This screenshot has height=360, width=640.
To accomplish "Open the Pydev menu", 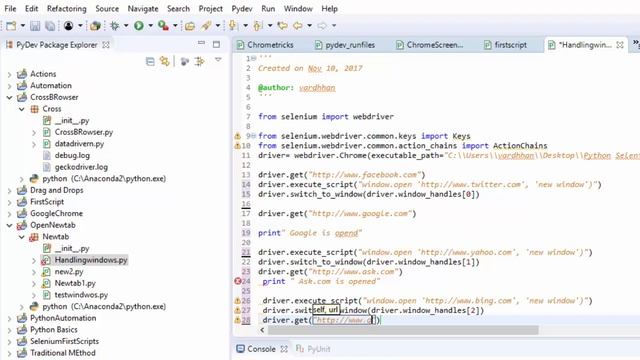I will (242, 9).
